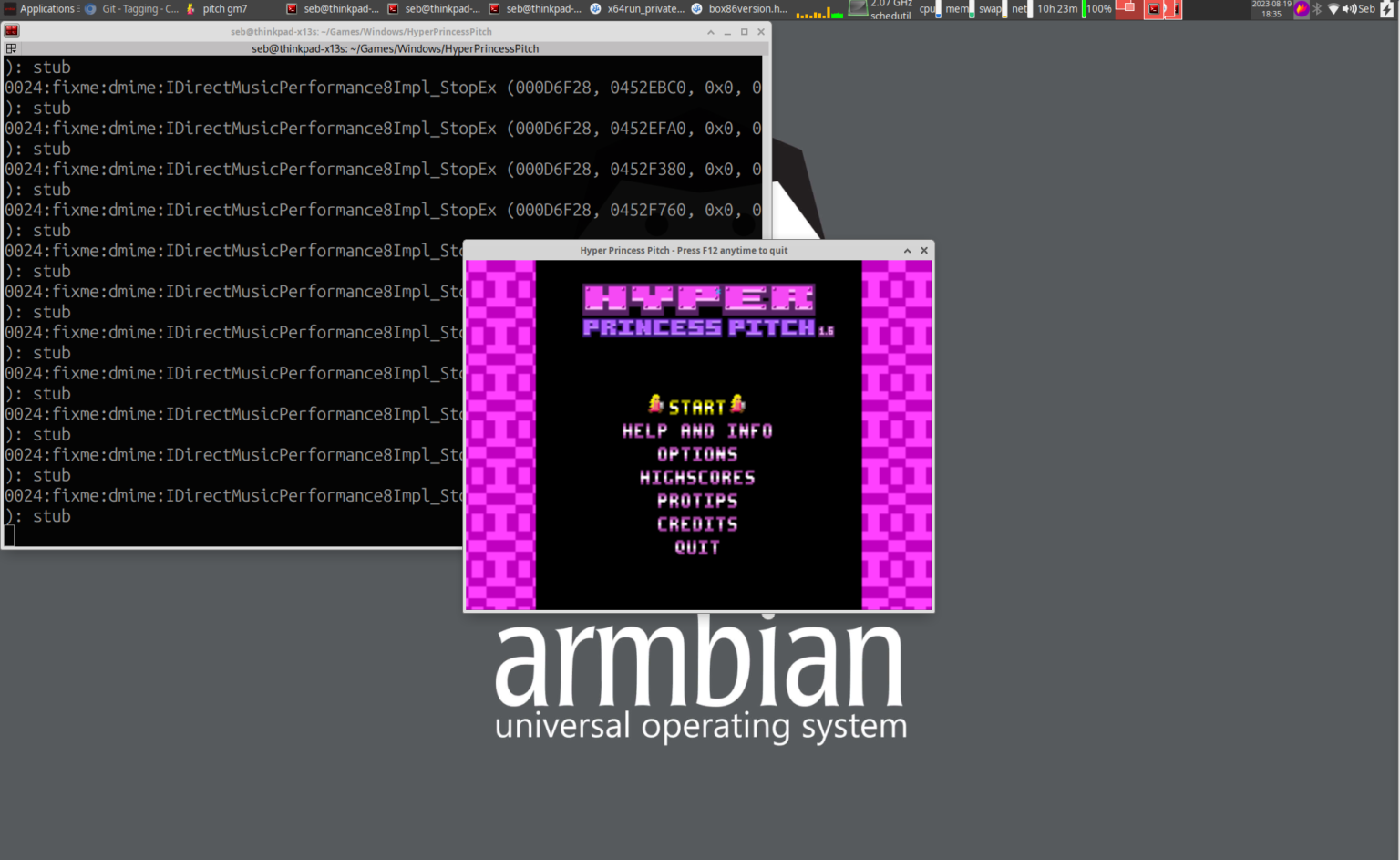1400x860 pixels.
Task: Click the colorful browser icon in the tray
Action: (x=1301, y=9)
